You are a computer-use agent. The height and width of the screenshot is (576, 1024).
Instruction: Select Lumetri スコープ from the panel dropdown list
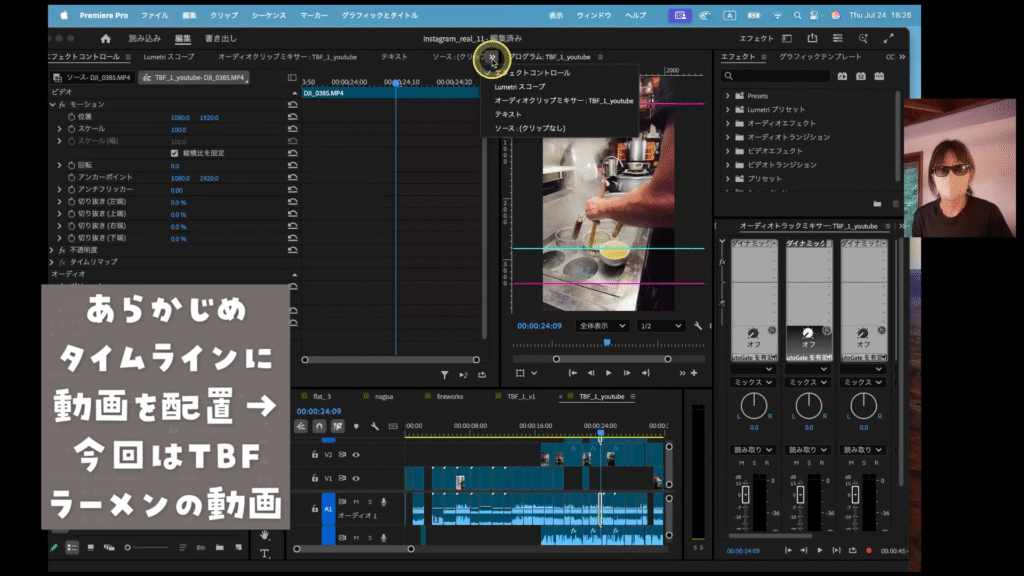pyautogui.click(x=520, y=87)
